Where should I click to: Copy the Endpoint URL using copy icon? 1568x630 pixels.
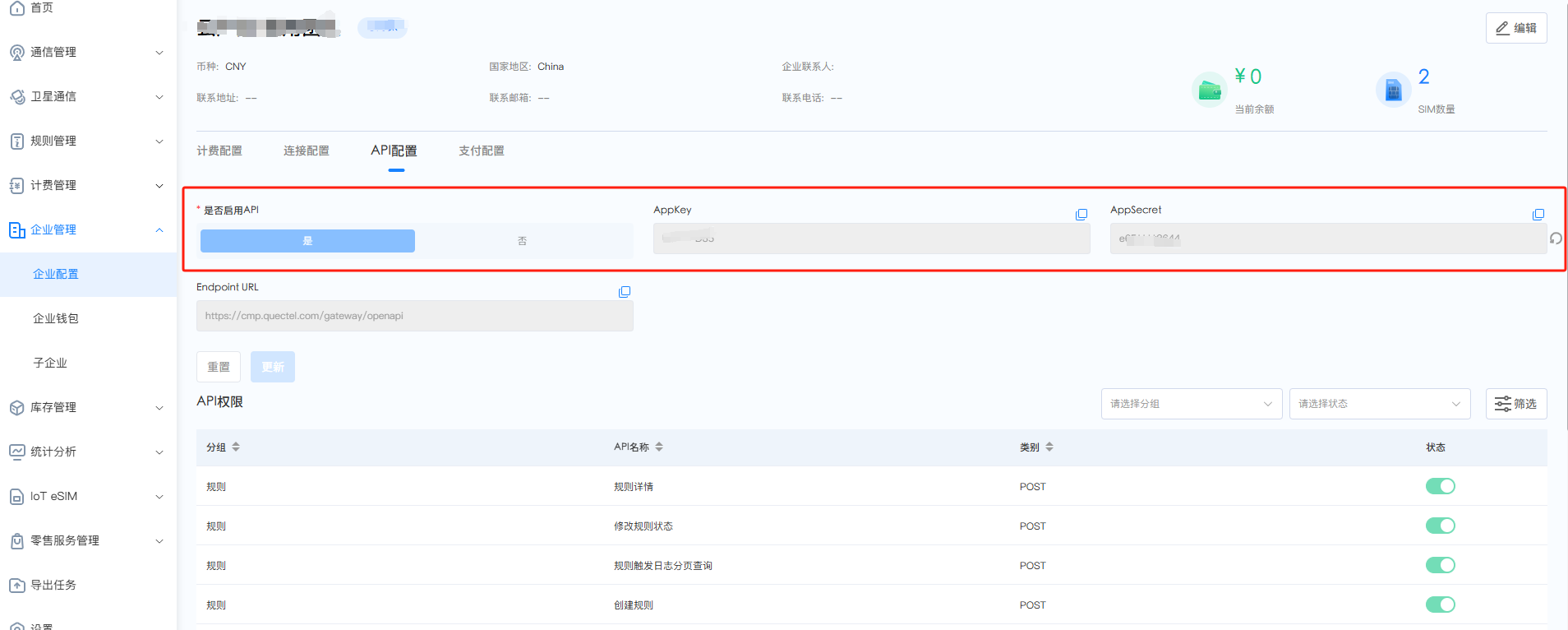click(x=625, y=292)
